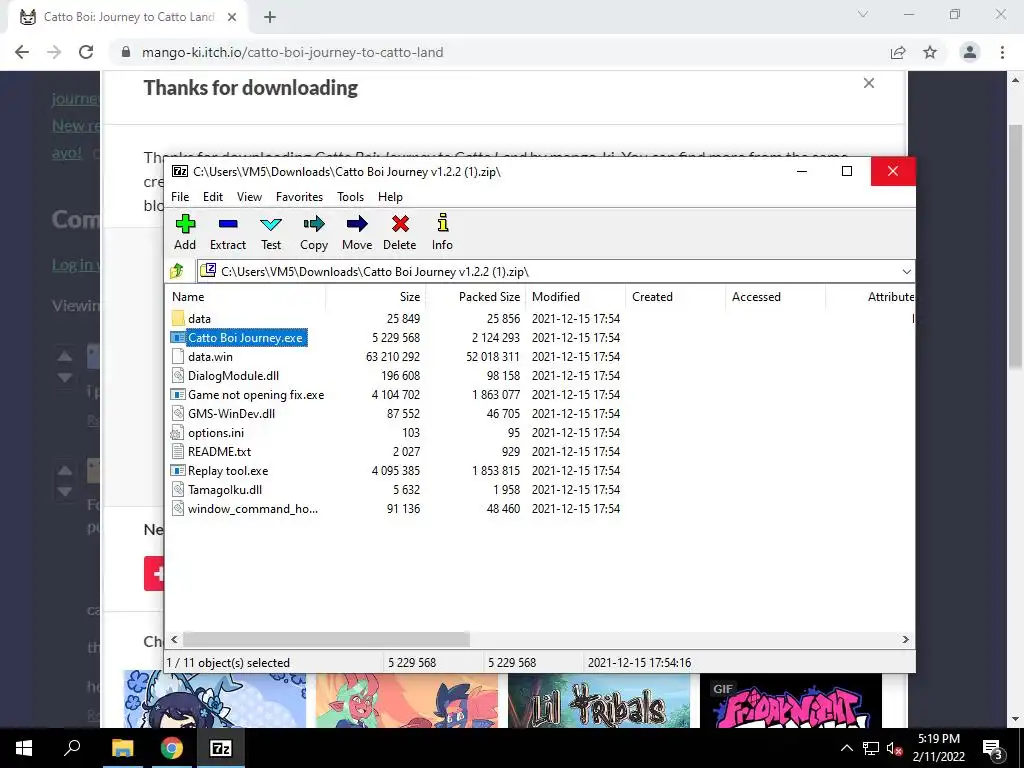Click '1 / 11 object(s) selected' status text
Screen dimensions: 1024x768
pos(228,662)
